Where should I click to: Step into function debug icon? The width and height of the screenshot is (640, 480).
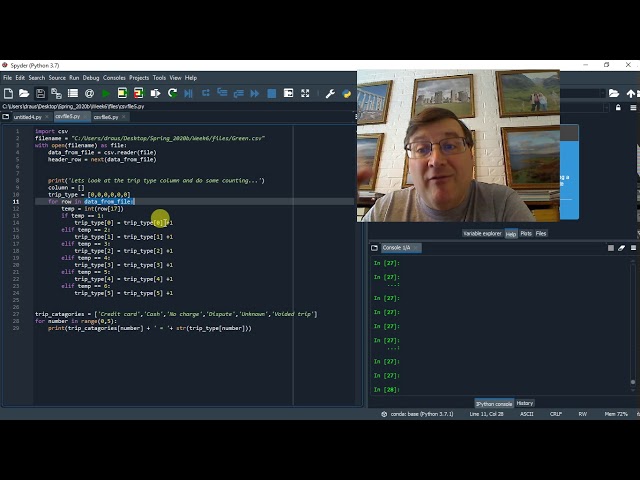(x=222, y=93)
